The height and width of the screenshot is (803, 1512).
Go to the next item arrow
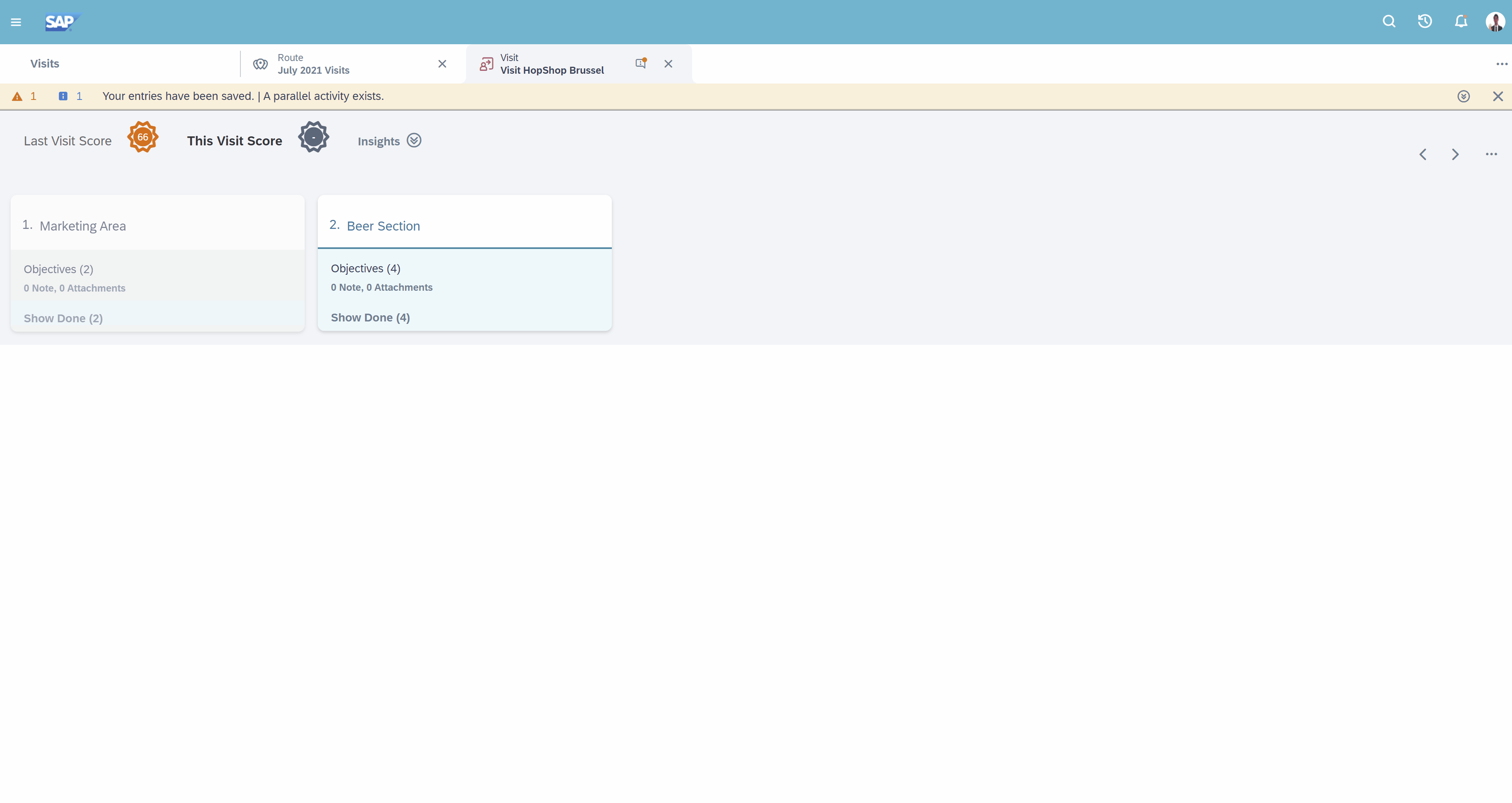click(x=1455, y=154)
